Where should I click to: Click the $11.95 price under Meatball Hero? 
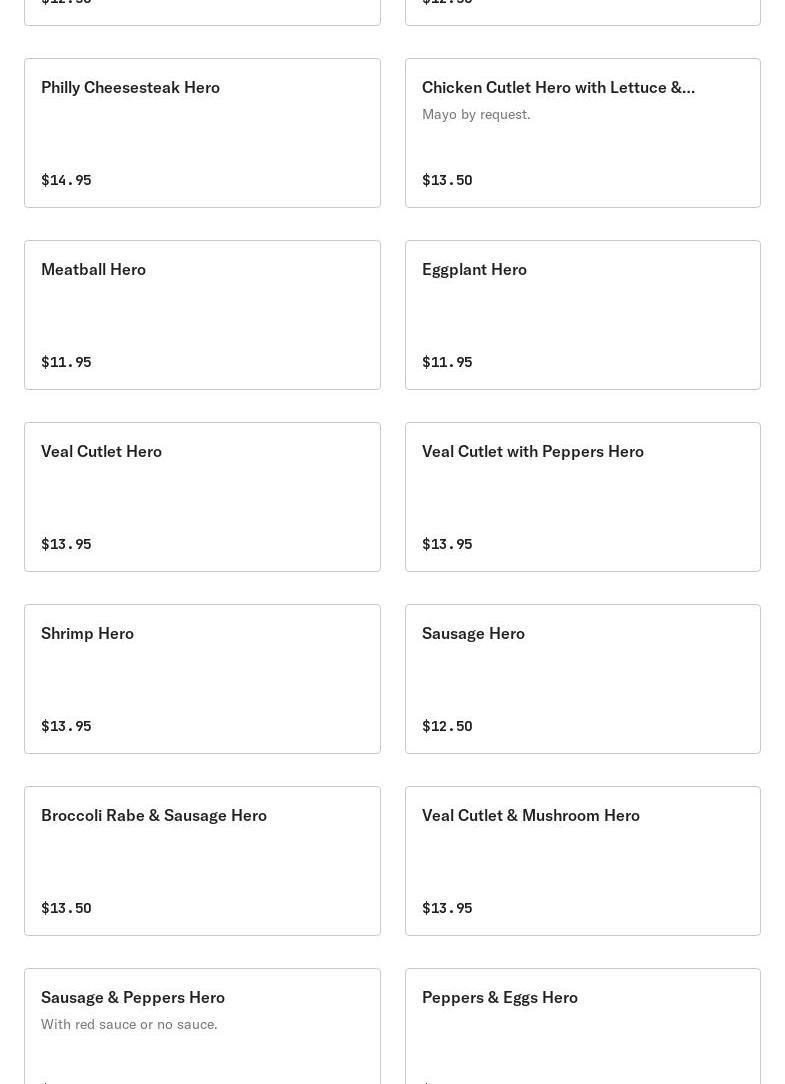coord(66,362)
